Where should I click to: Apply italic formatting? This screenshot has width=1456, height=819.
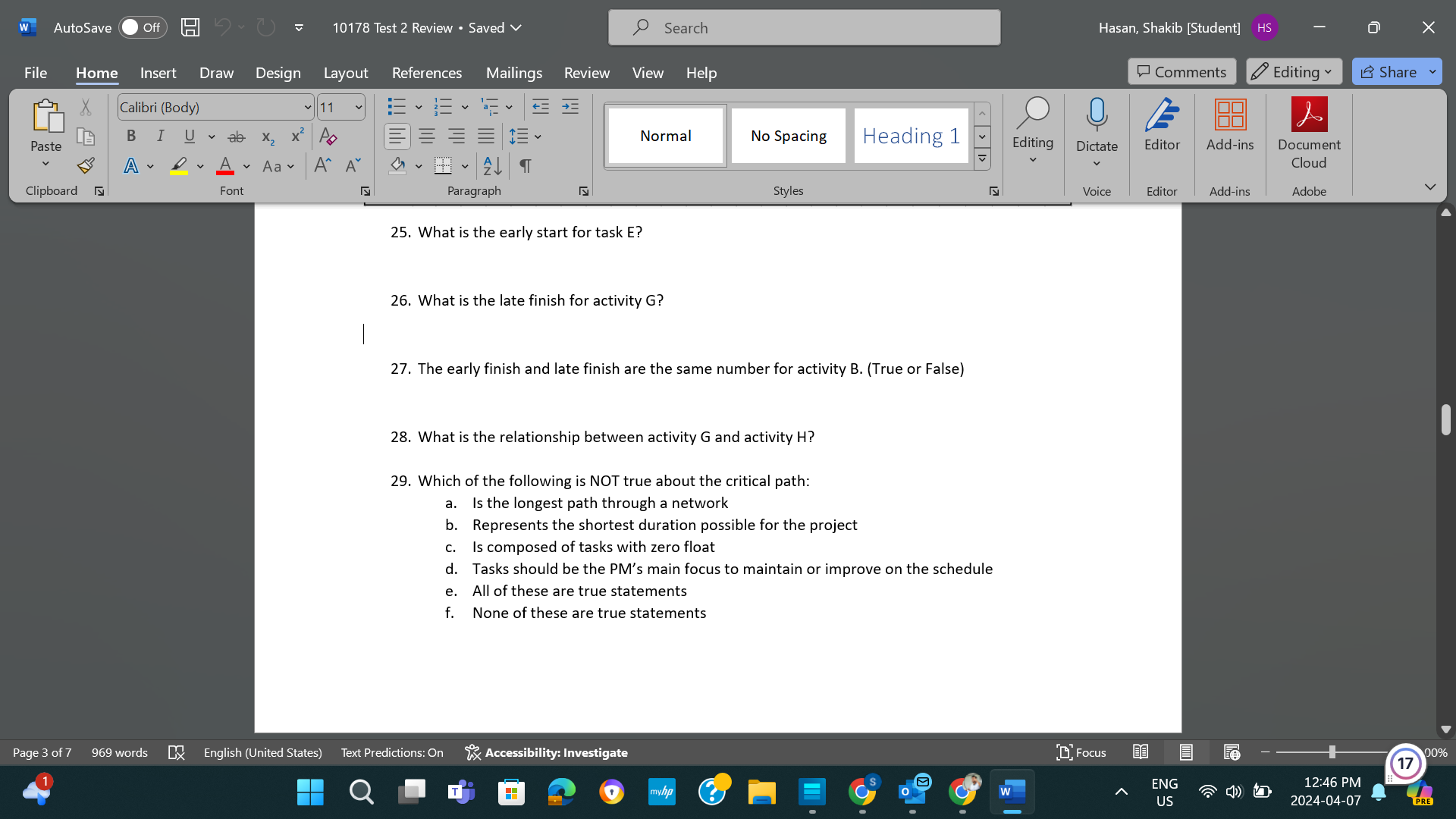pos(160,136)
